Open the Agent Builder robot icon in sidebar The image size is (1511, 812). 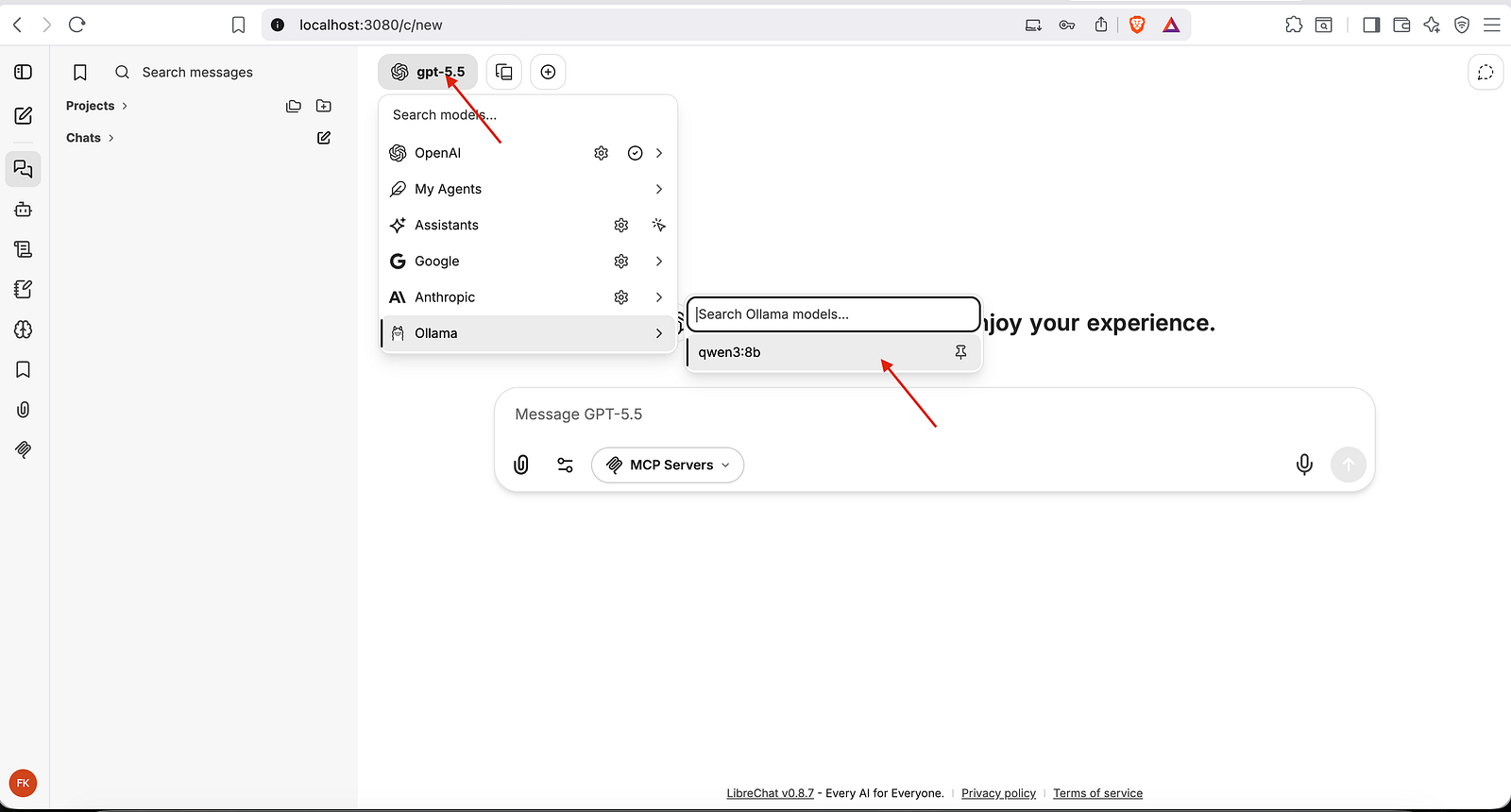pyautogui.click(x=24, y=210)
